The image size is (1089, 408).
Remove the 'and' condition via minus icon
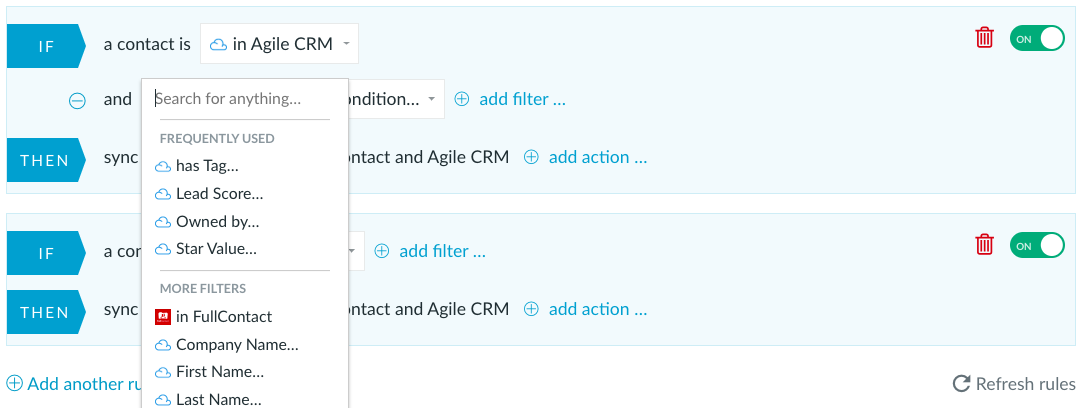pyautogui.click(x=77, y=101)
